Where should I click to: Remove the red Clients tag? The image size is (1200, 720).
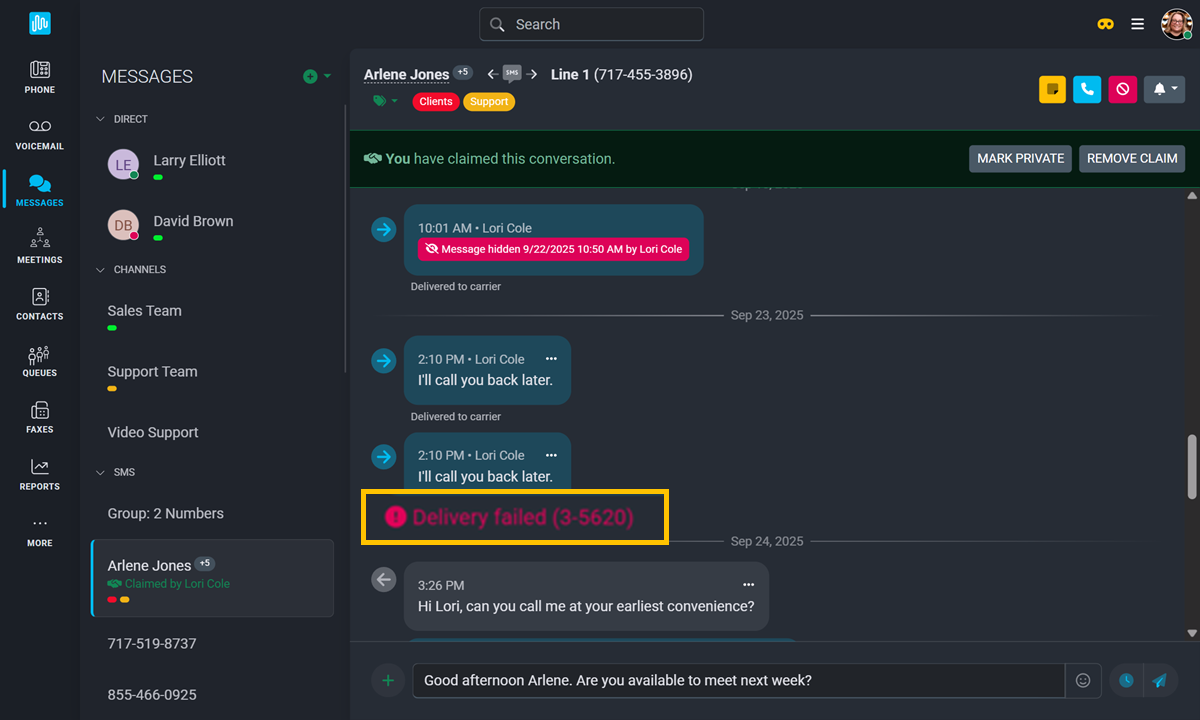pos(435,101)
